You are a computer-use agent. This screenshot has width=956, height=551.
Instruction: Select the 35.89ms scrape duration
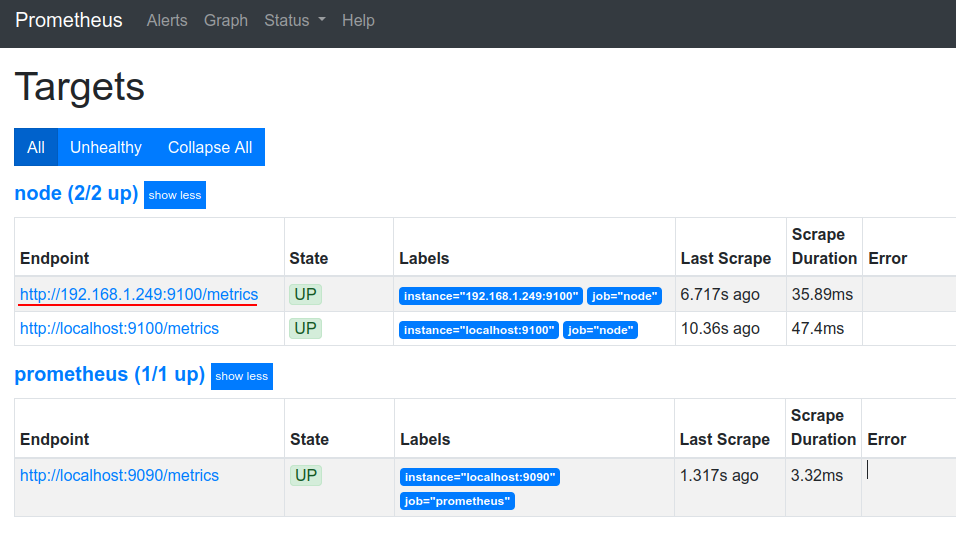[822, 294]
